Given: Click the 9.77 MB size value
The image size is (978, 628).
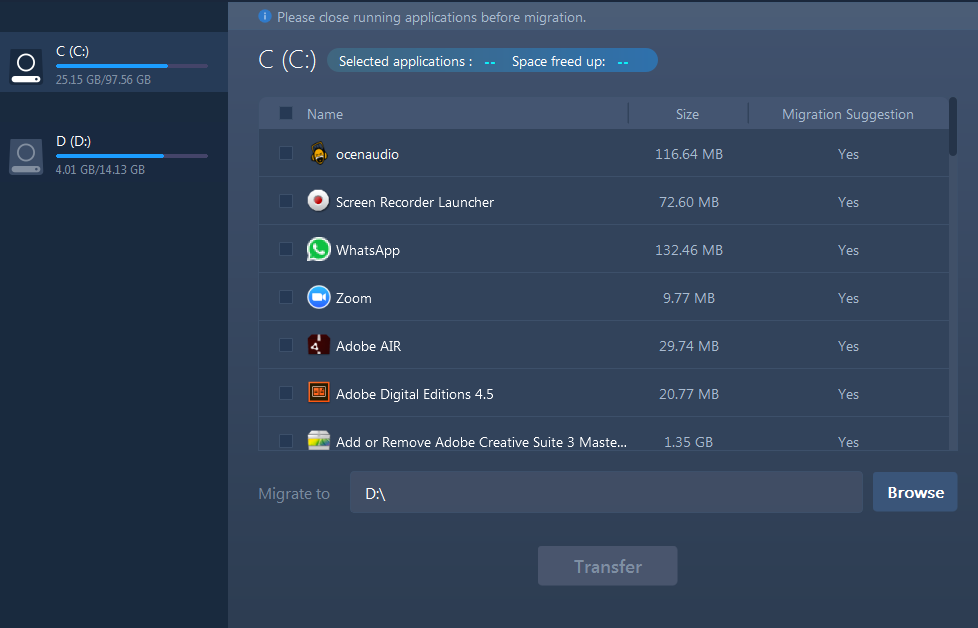Looking at the screenshot, I should [x=689, y=298].
